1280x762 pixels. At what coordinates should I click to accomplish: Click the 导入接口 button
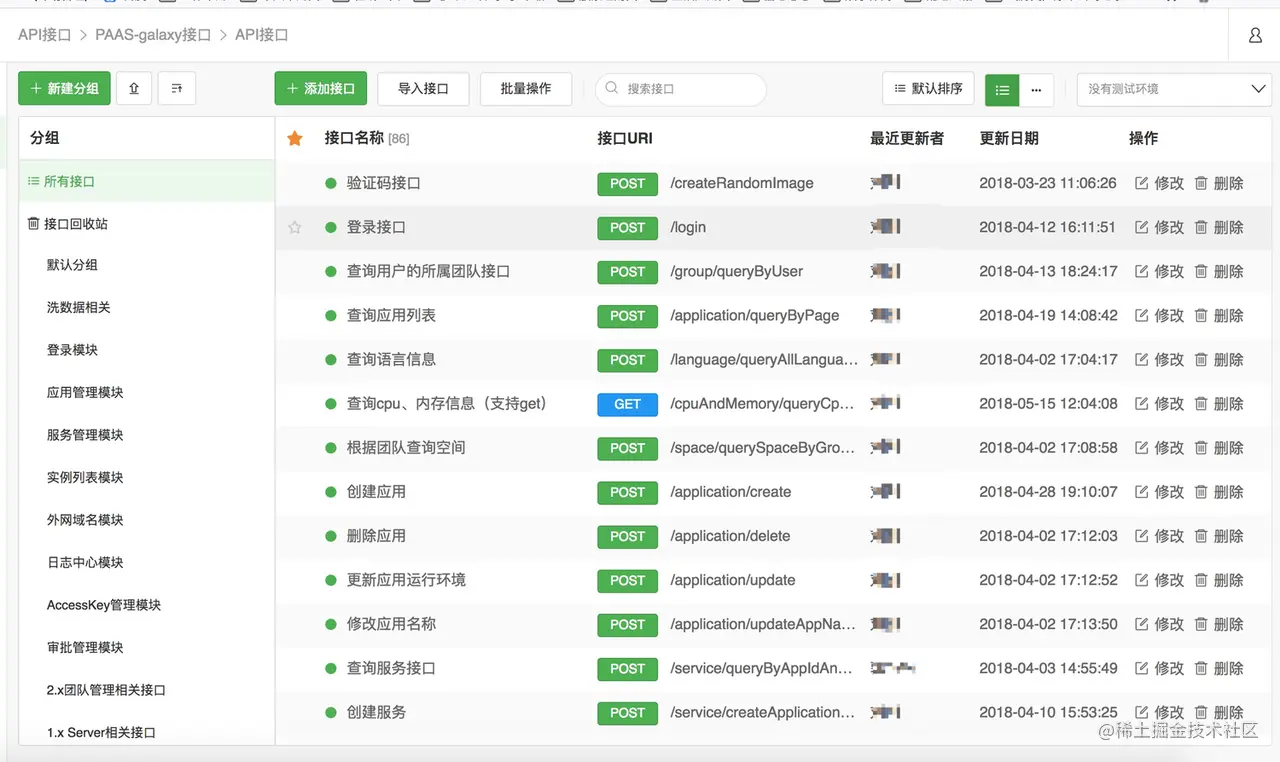(x=423, y=89)
